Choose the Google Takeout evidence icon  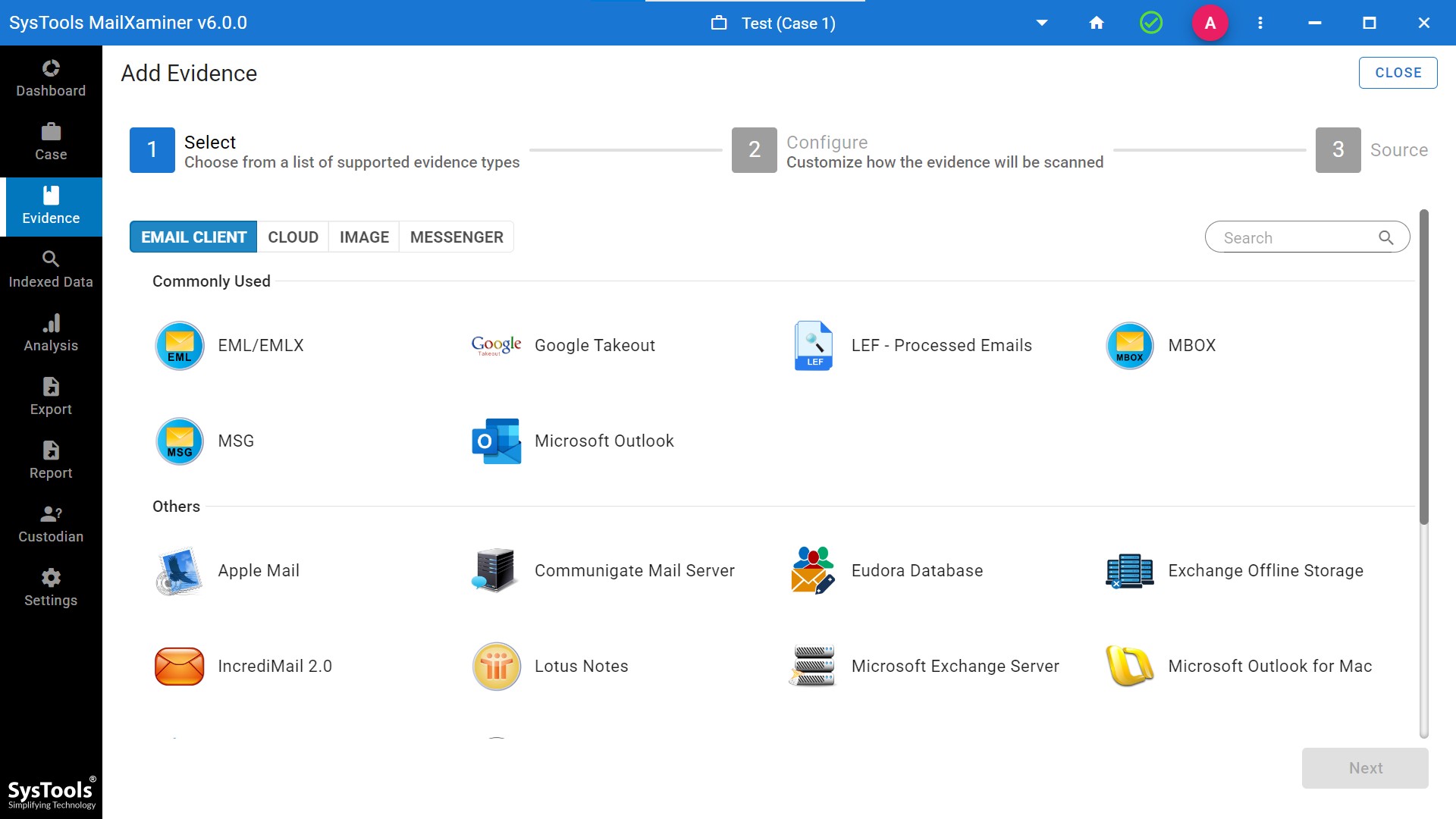click(496, 346)
